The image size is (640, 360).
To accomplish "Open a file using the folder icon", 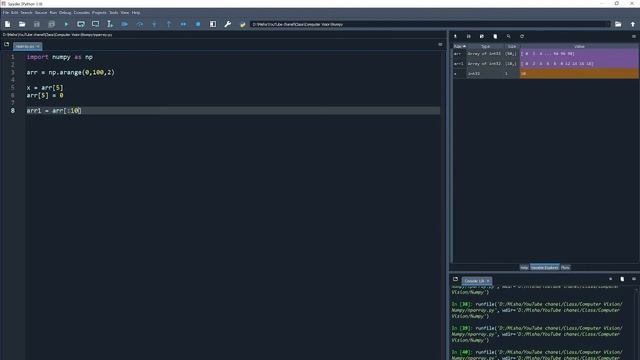I will point(22,24).
